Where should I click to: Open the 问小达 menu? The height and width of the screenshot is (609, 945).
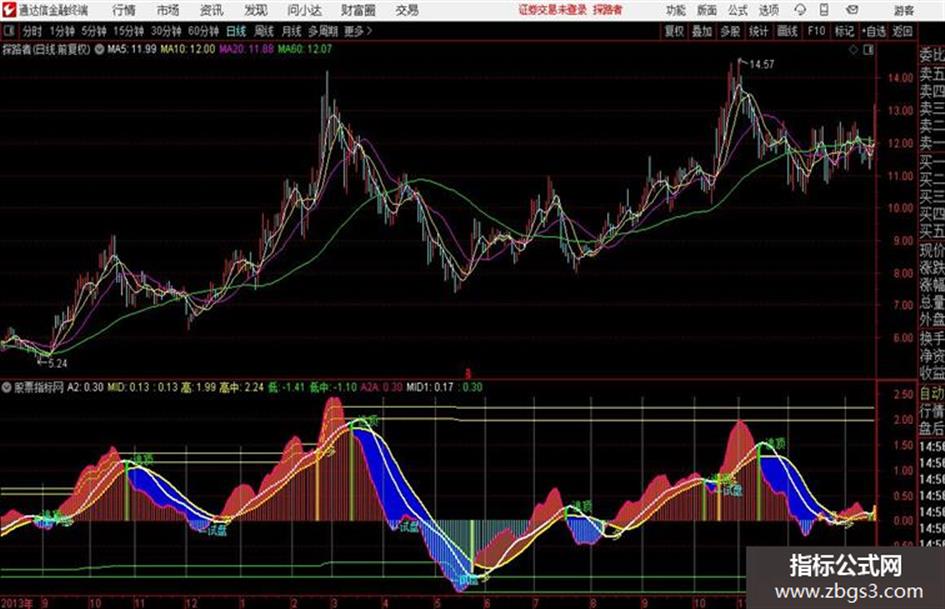click(304, 10)
